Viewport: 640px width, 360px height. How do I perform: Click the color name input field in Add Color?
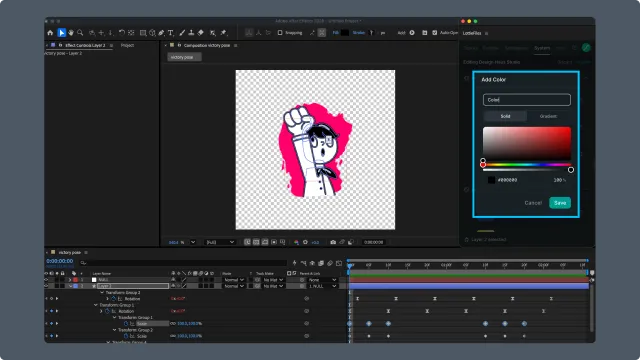click(x=527, y=100)
